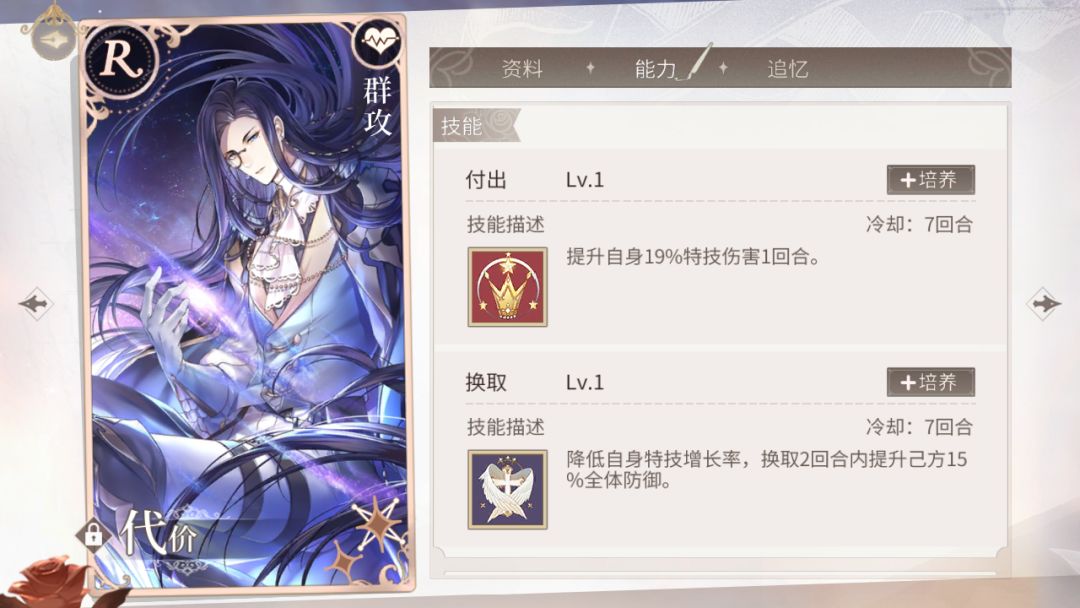Click the character card artwork
1080x608 pixels.
pos(248,304)
